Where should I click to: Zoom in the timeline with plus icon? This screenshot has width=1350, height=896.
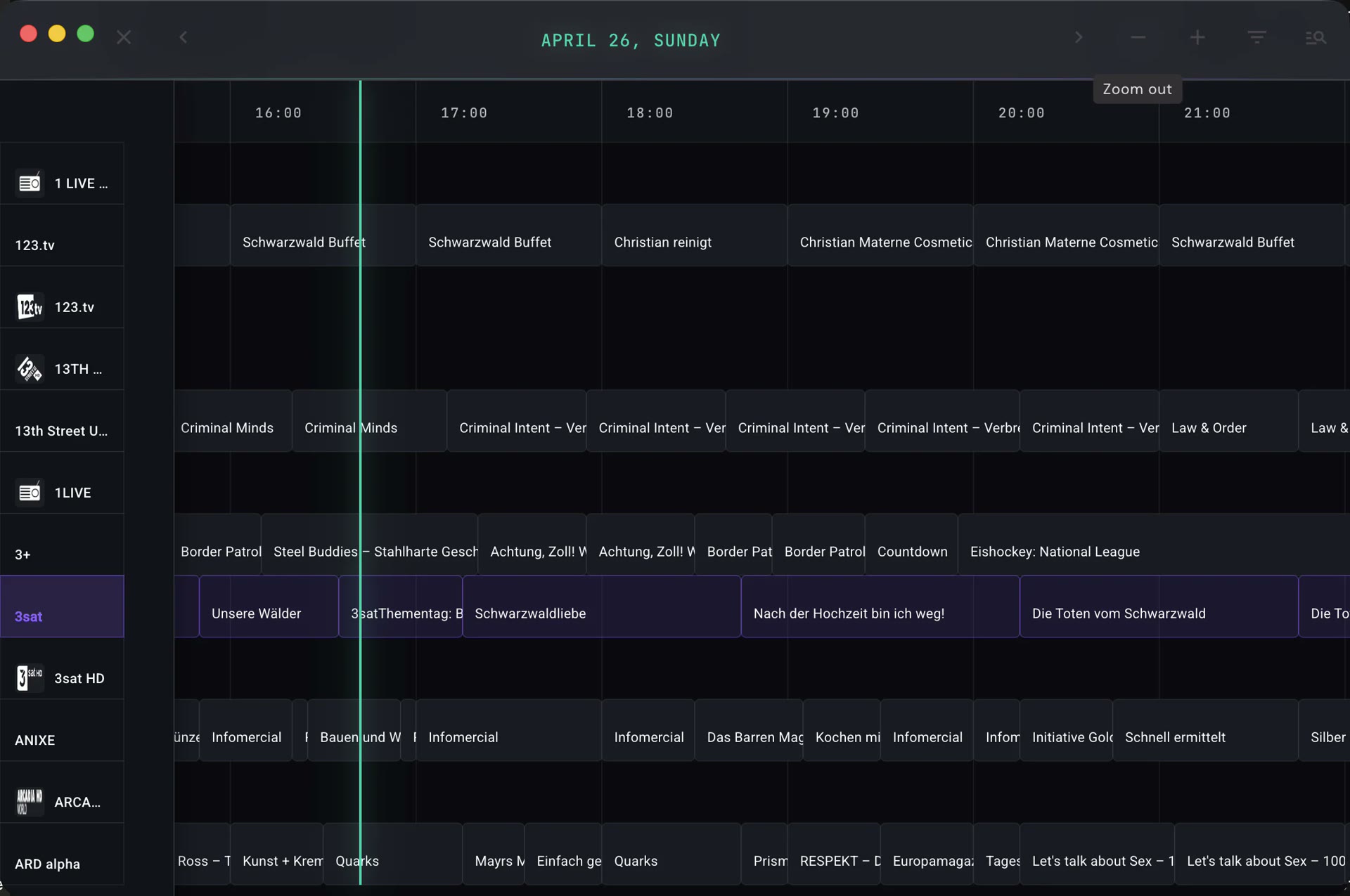coord(1197,37)
